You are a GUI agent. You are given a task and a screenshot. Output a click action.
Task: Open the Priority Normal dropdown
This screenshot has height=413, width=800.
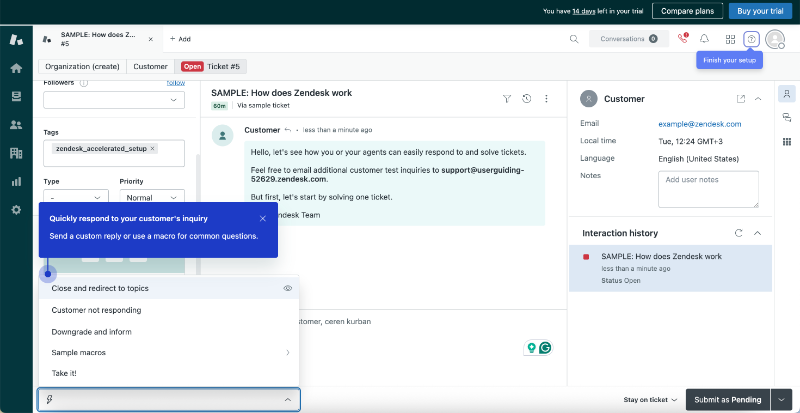click(x=152, y=197)
